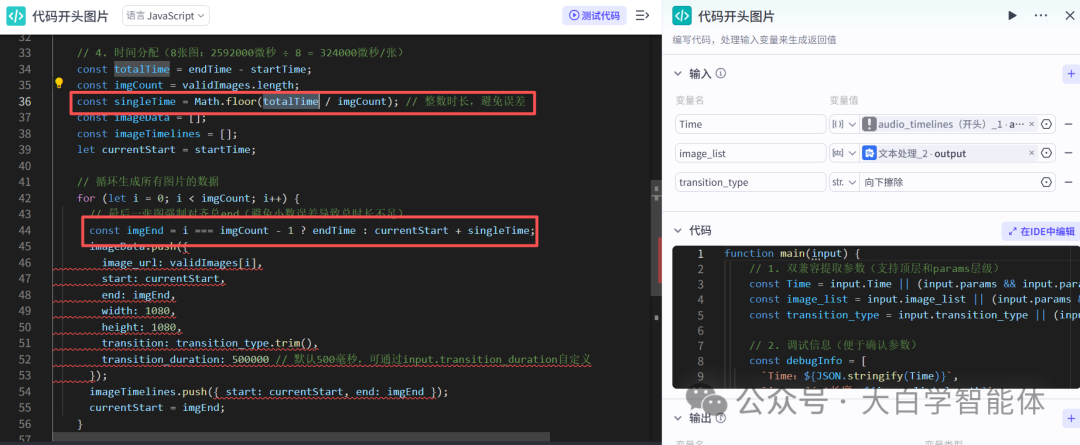This screenshot has width=1080, height=445.
Task: Collapse the 输入 section chevron
Action: pos(676,74)
